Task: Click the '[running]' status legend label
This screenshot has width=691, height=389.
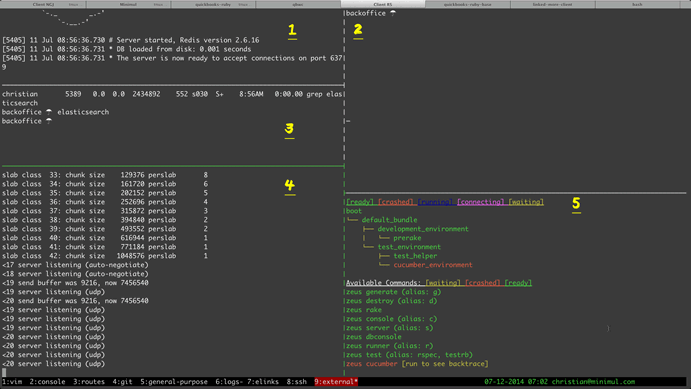Action: coord(435,202)
